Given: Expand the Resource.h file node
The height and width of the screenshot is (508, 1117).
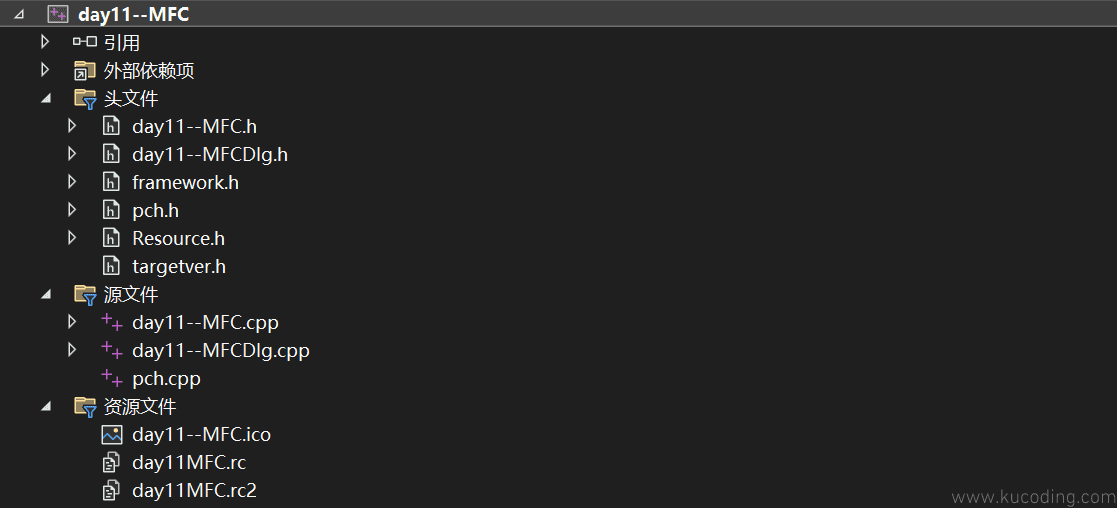Looking at the screenshot, I should (x=71, y=238).
